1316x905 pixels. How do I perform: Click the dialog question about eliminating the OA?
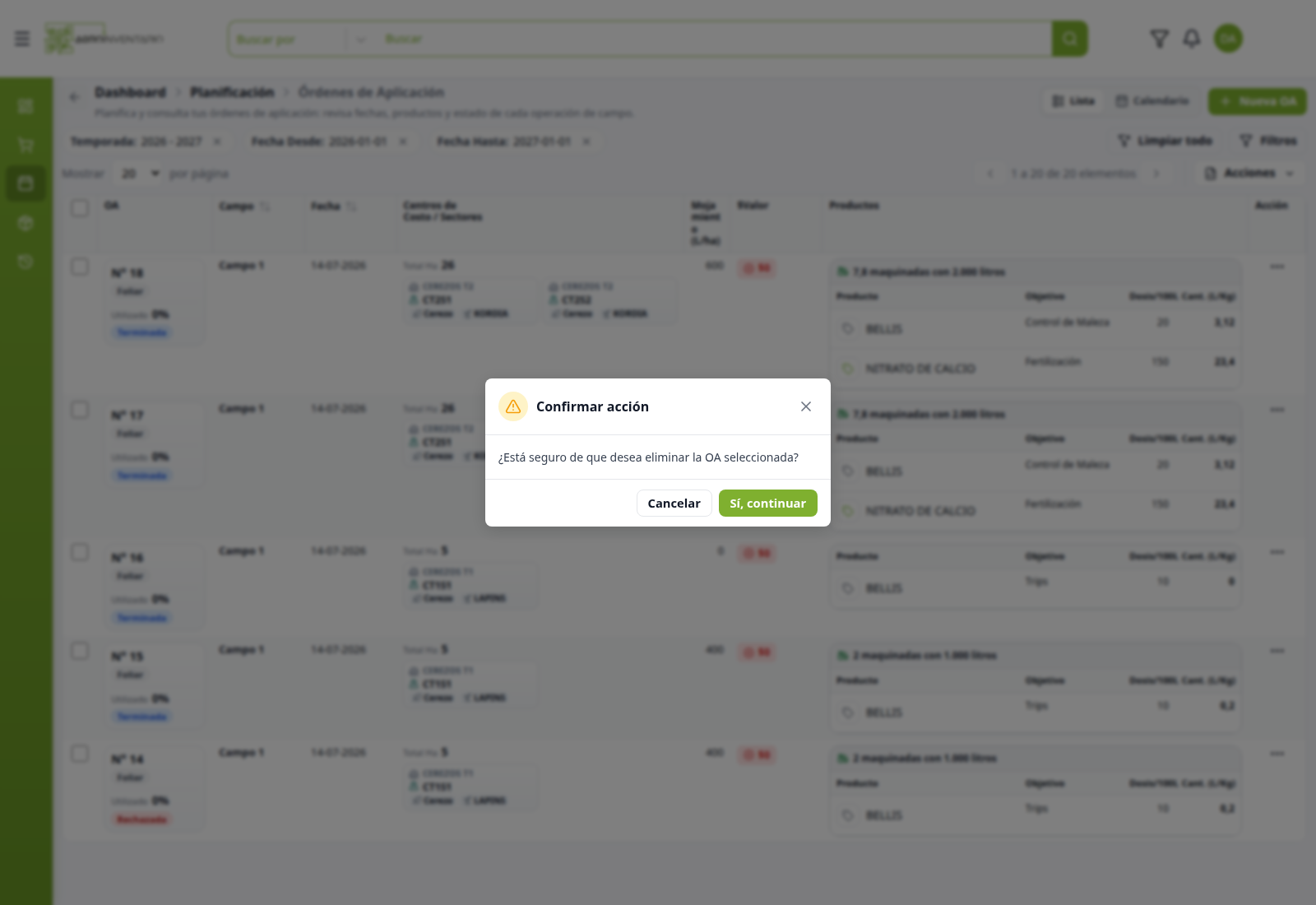(x=648, y=457)
